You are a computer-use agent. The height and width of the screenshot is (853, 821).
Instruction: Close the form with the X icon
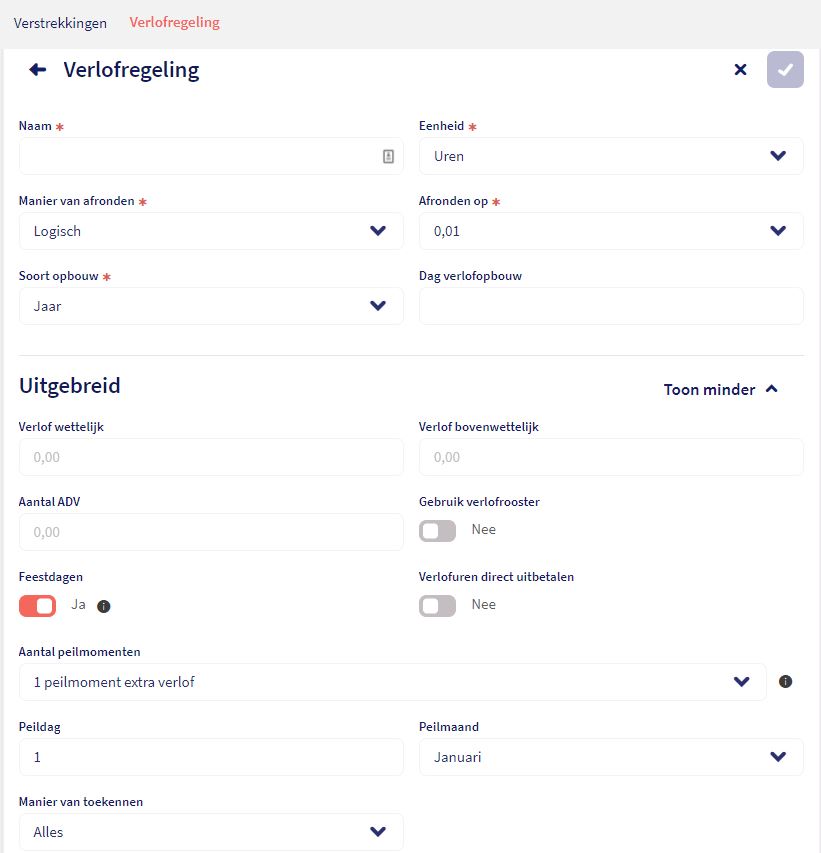[x=740, y=70]
